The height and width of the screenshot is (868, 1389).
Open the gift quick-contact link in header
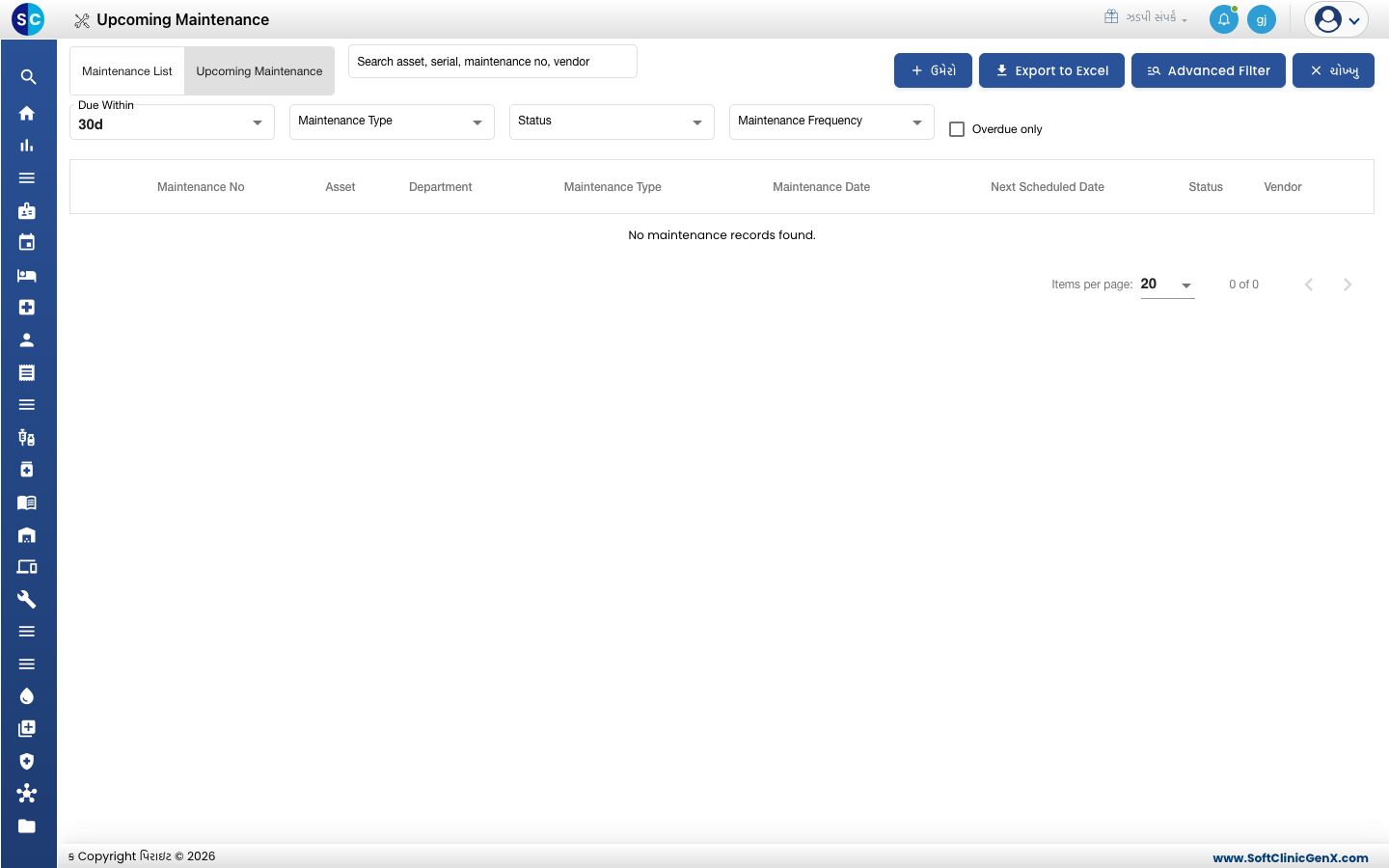pyautogui.click(x=1146, y=17)
